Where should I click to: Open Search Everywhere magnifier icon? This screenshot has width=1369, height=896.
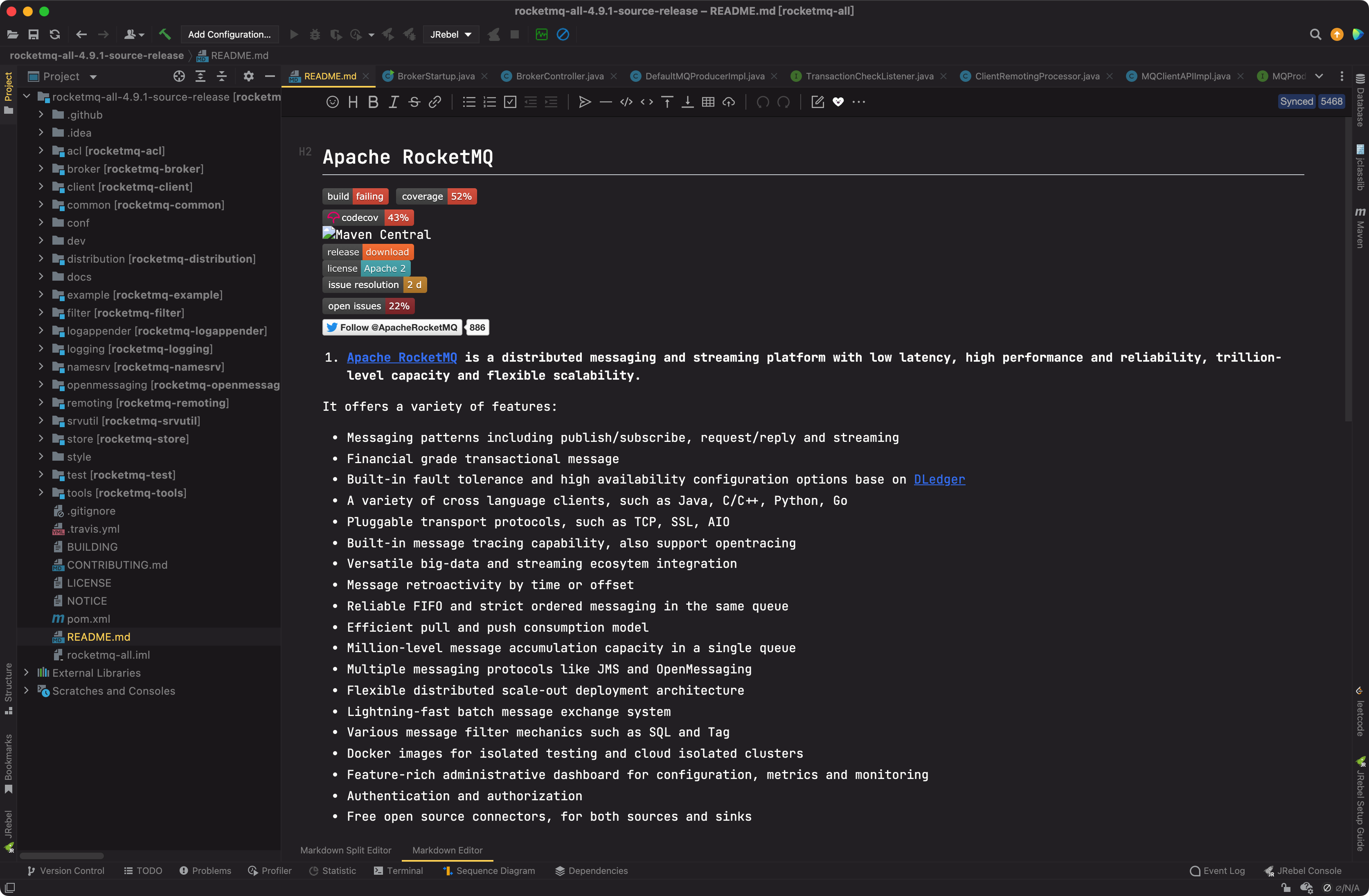1315,34
